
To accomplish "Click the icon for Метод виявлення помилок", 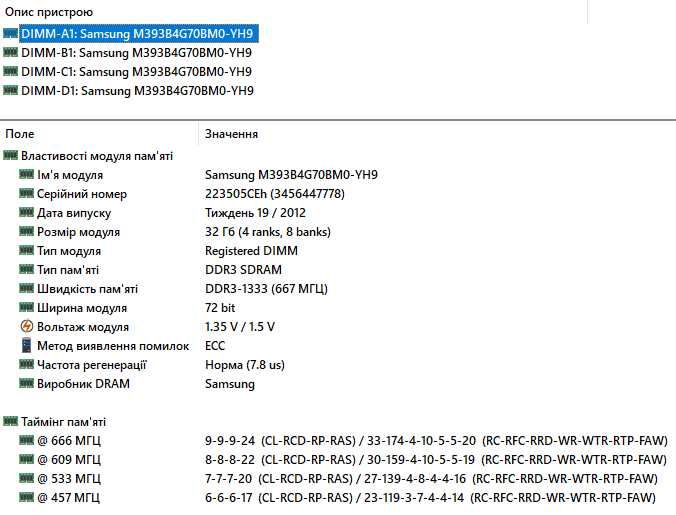I will 26,345.
